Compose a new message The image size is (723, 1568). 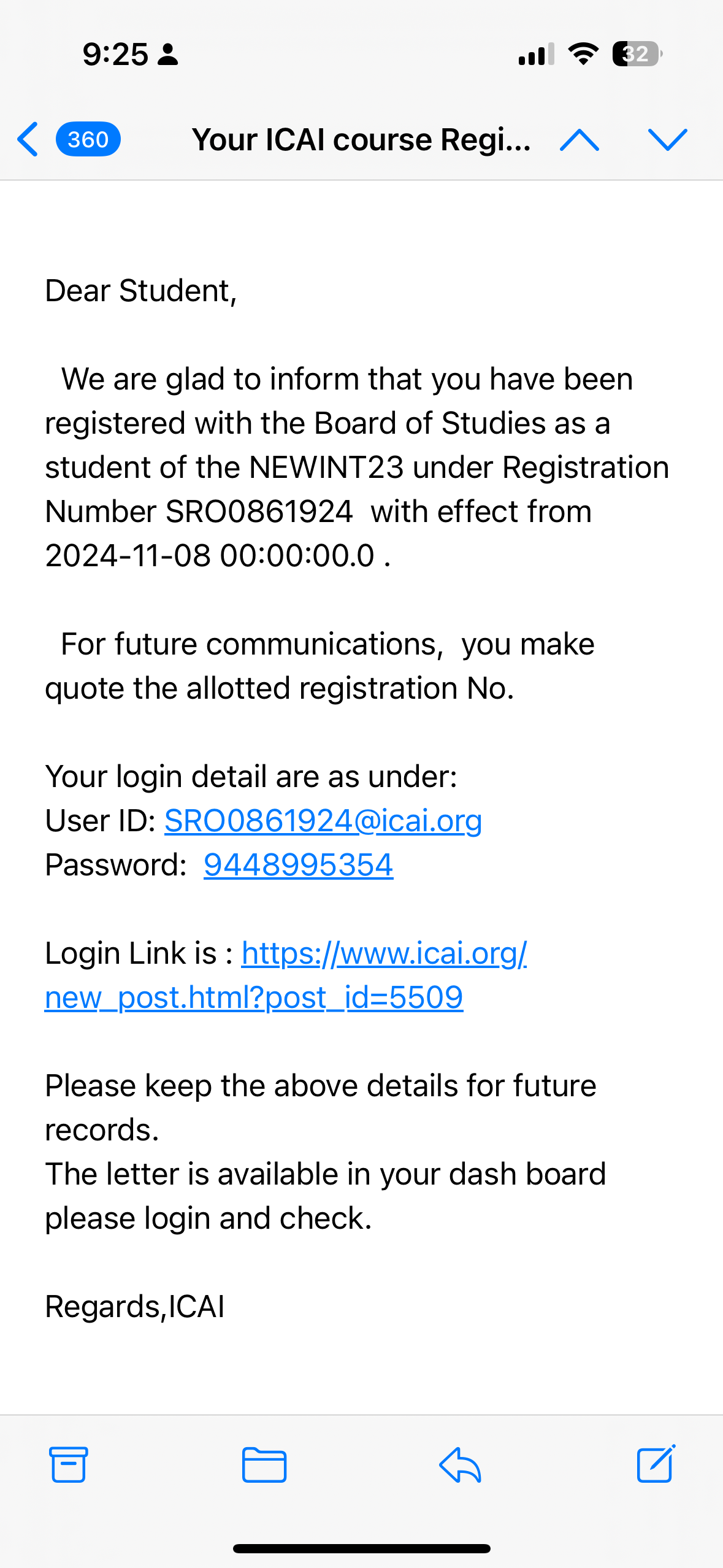coord(656,1464)
